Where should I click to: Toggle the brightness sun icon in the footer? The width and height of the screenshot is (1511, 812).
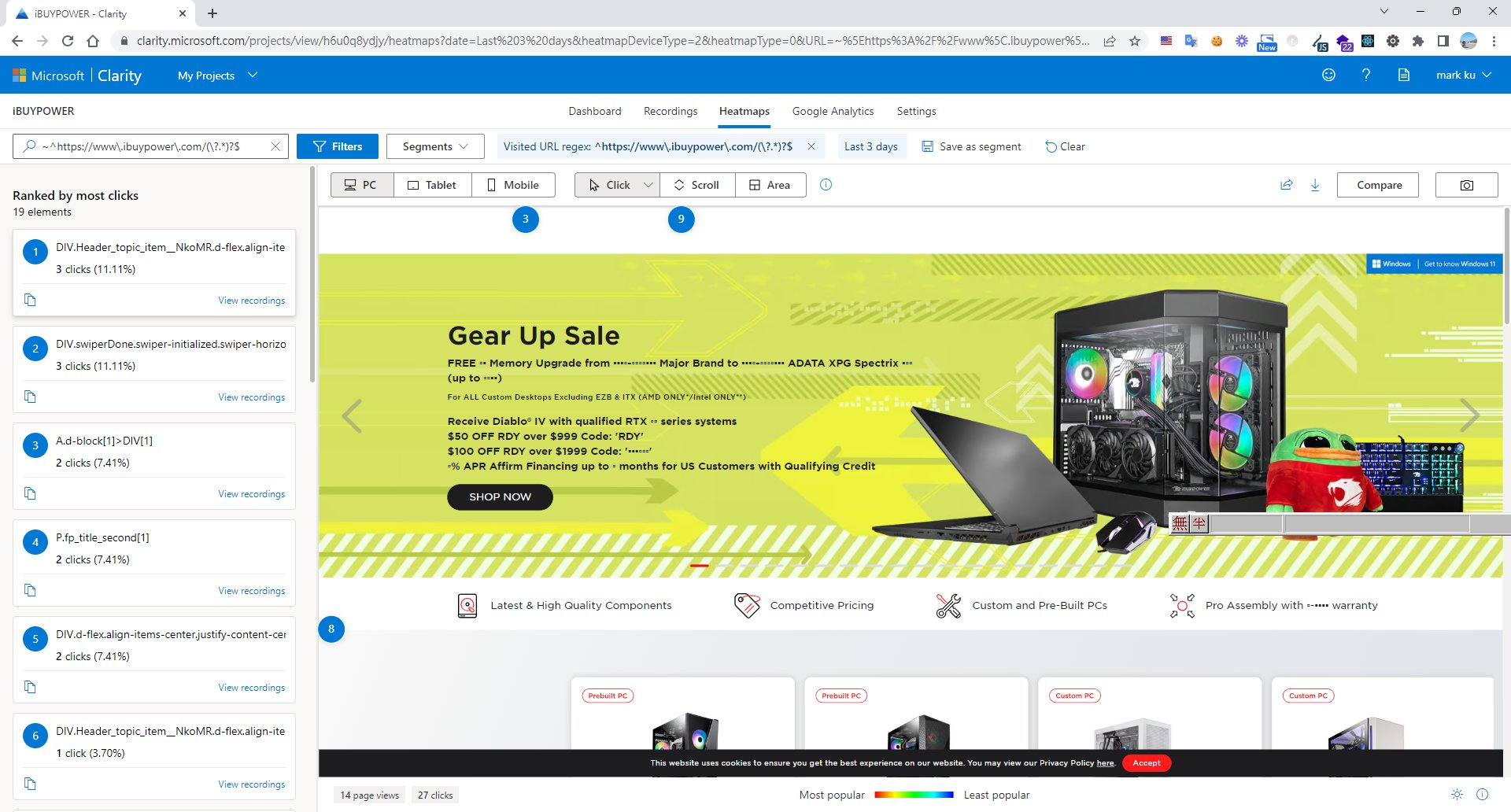click(1457, 795)
